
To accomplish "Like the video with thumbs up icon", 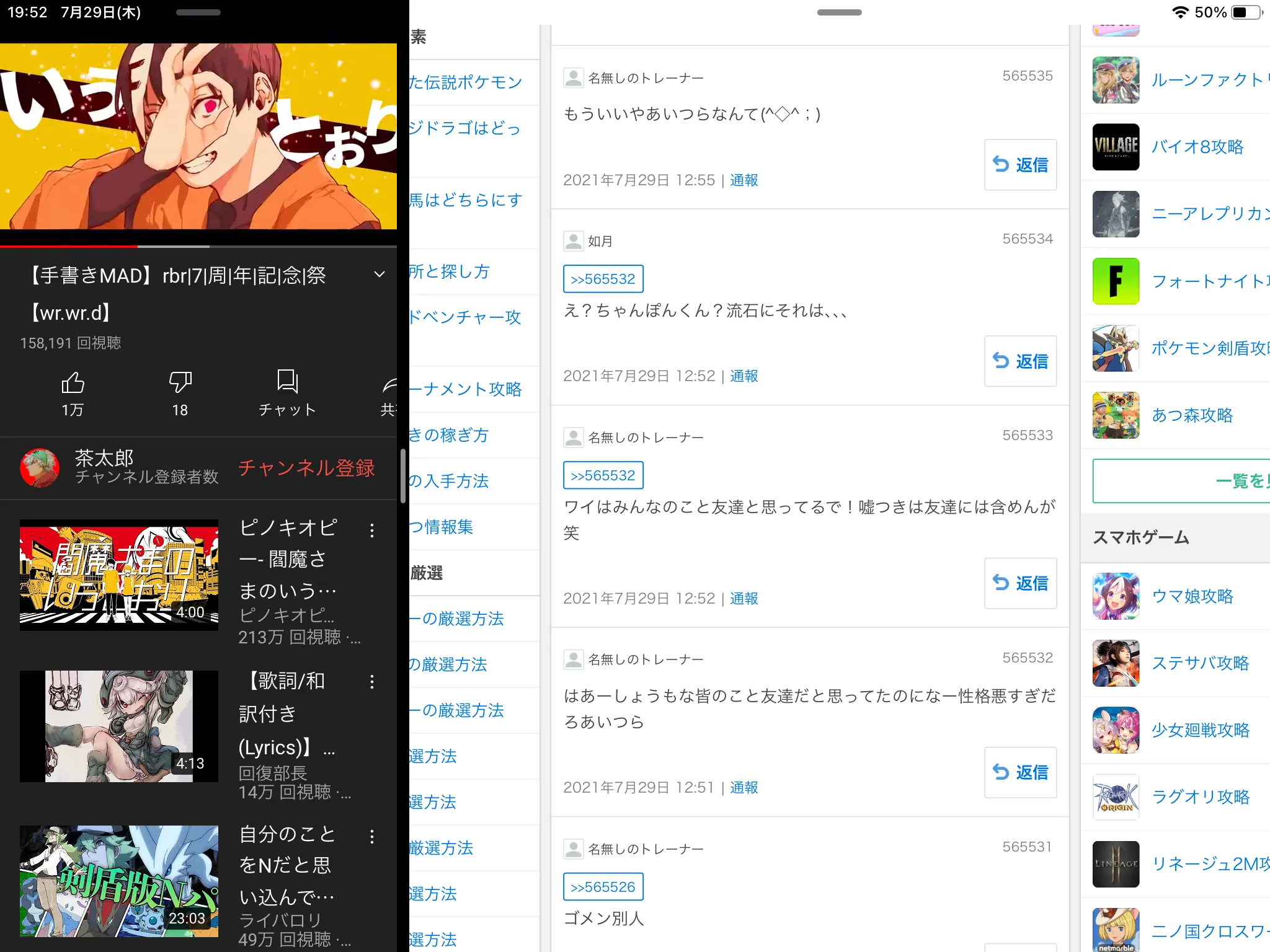I will (x=73, y=383).
